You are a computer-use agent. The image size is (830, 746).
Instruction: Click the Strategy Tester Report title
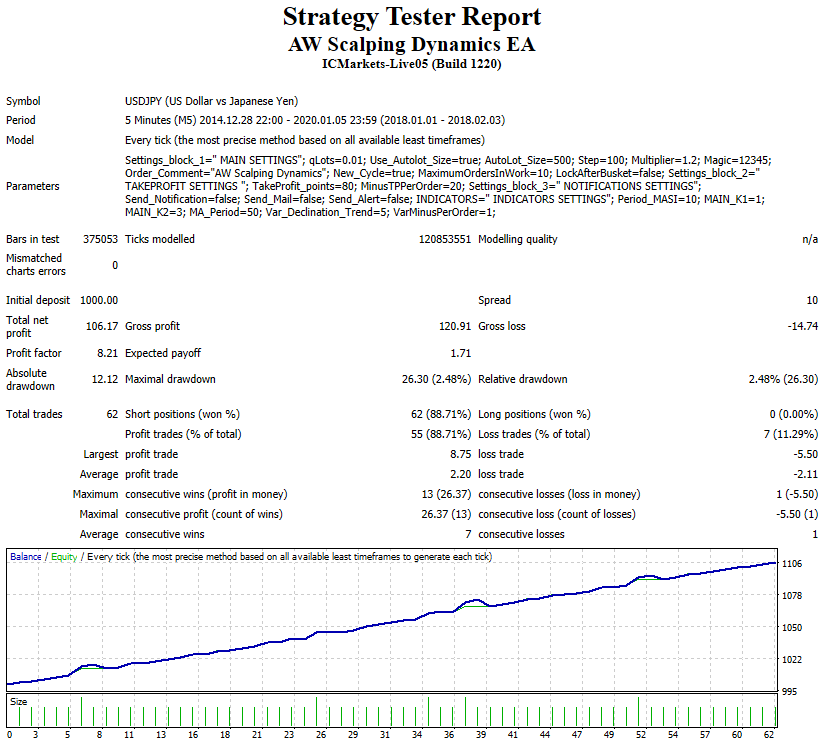pos(412,17)
